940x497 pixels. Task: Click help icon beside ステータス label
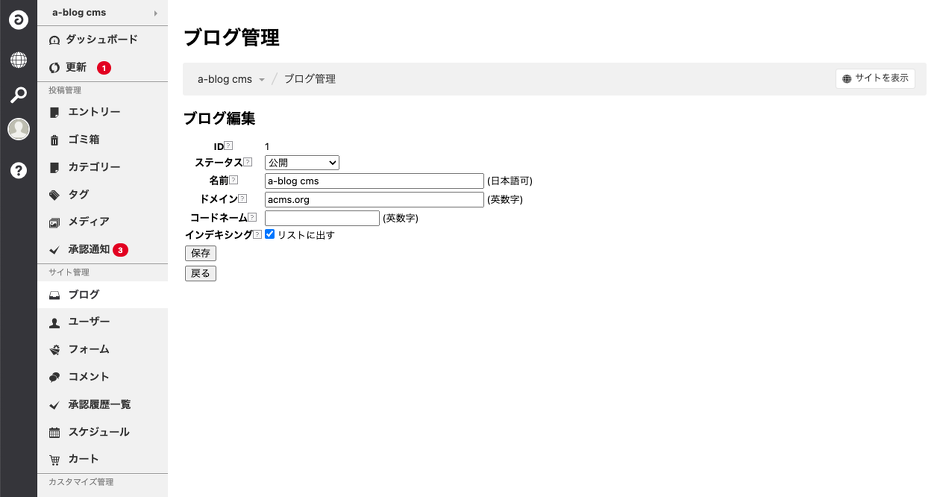pyautogui.click(x=248, y=162)
